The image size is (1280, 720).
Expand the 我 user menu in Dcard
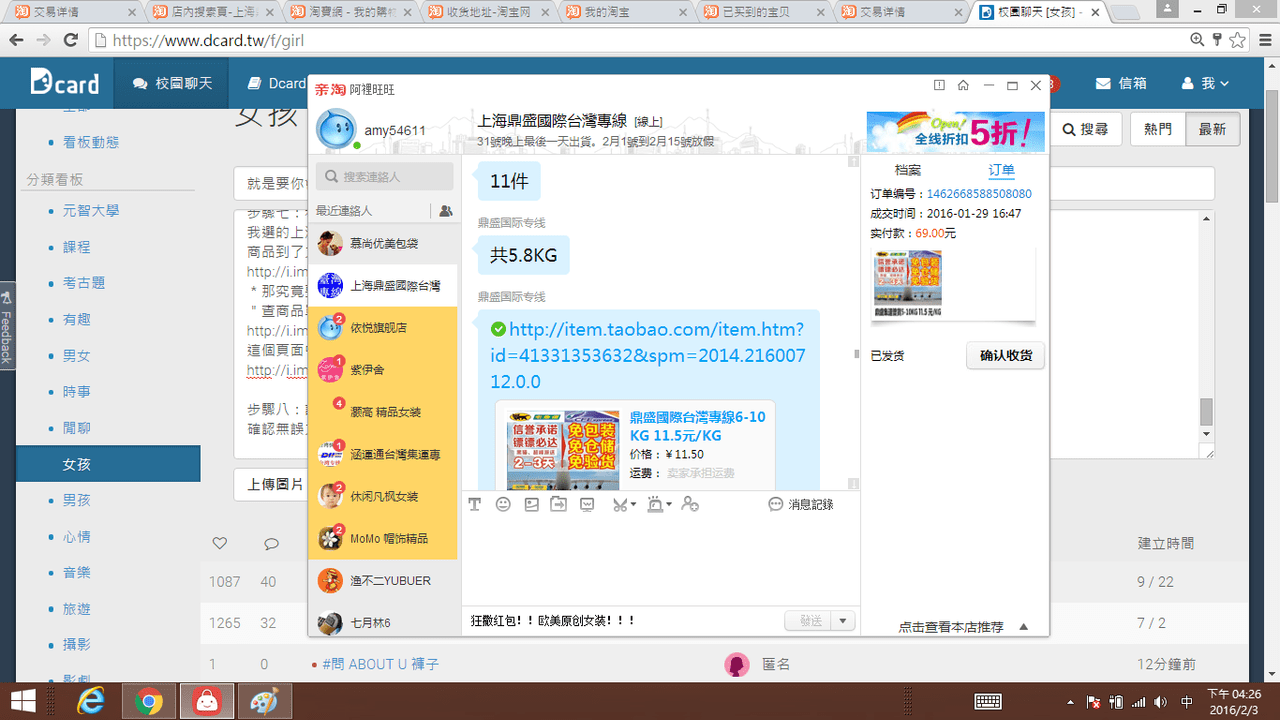pyautogui.click(x=1205, y=83)
